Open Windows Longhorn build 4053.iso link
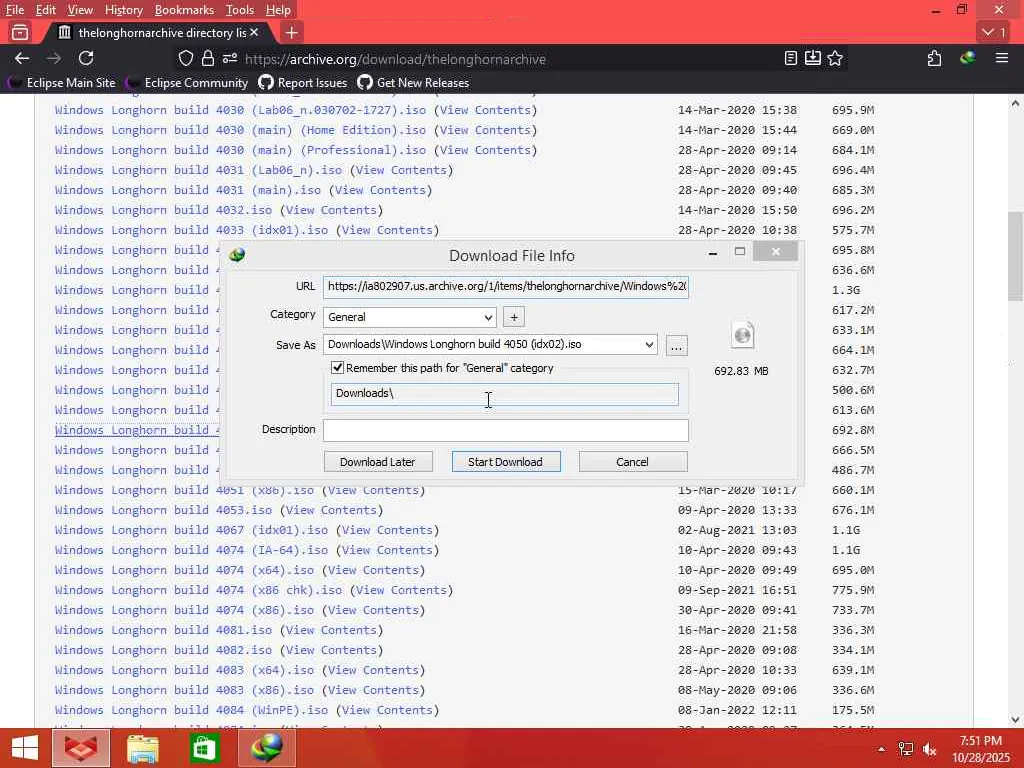The height and width of the screenshot is (768, 1024). coord(163,510)
